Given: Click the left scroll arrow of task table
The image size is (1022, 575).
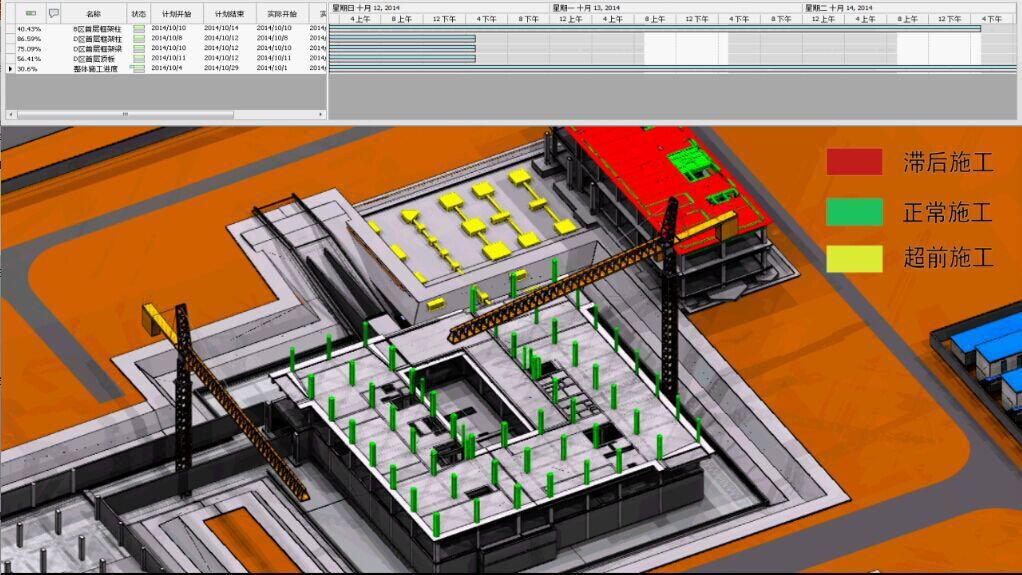Looking at the screenshot, I should [10, 115].
